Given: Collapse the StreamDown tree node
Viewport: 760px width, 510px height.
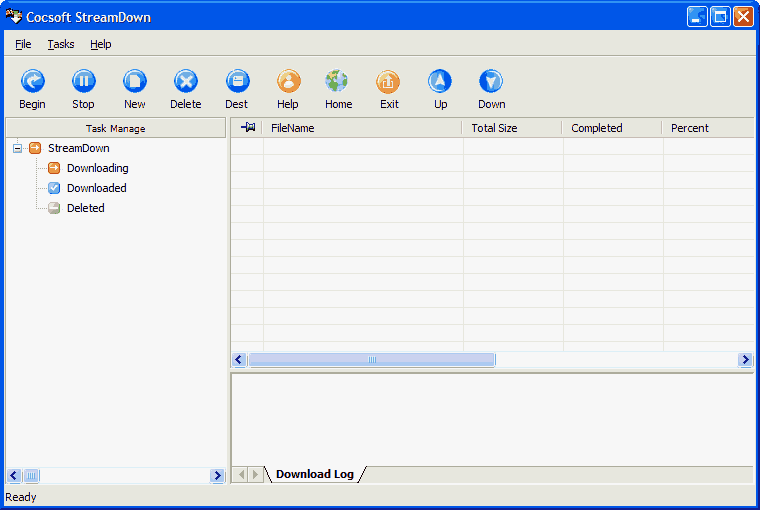Looking at the screenshot, I should coord(17,148).
